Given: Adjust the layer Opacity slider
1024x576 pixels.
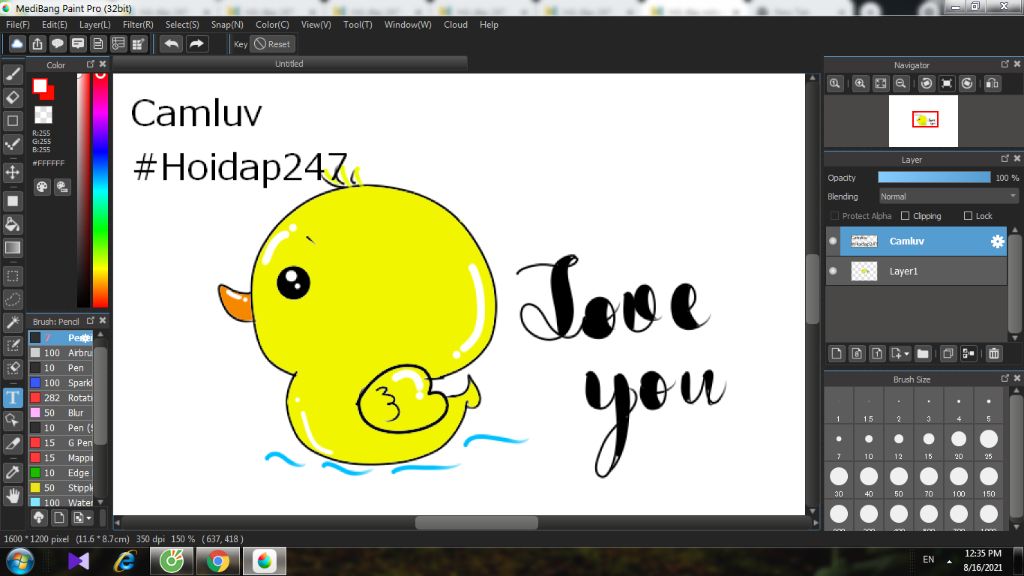Looking at the screenshot, I should click(x=934, y=178).
